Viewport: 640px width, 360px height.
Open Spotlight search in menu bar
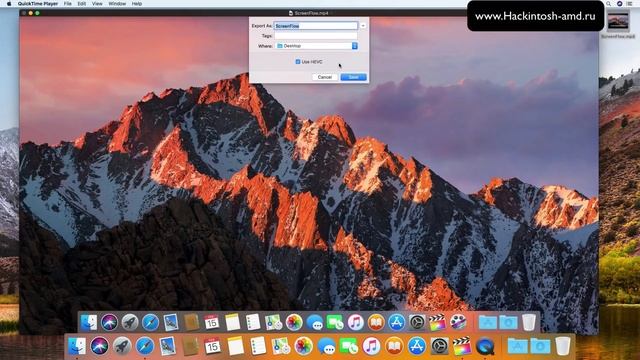[x=609, y=4]
